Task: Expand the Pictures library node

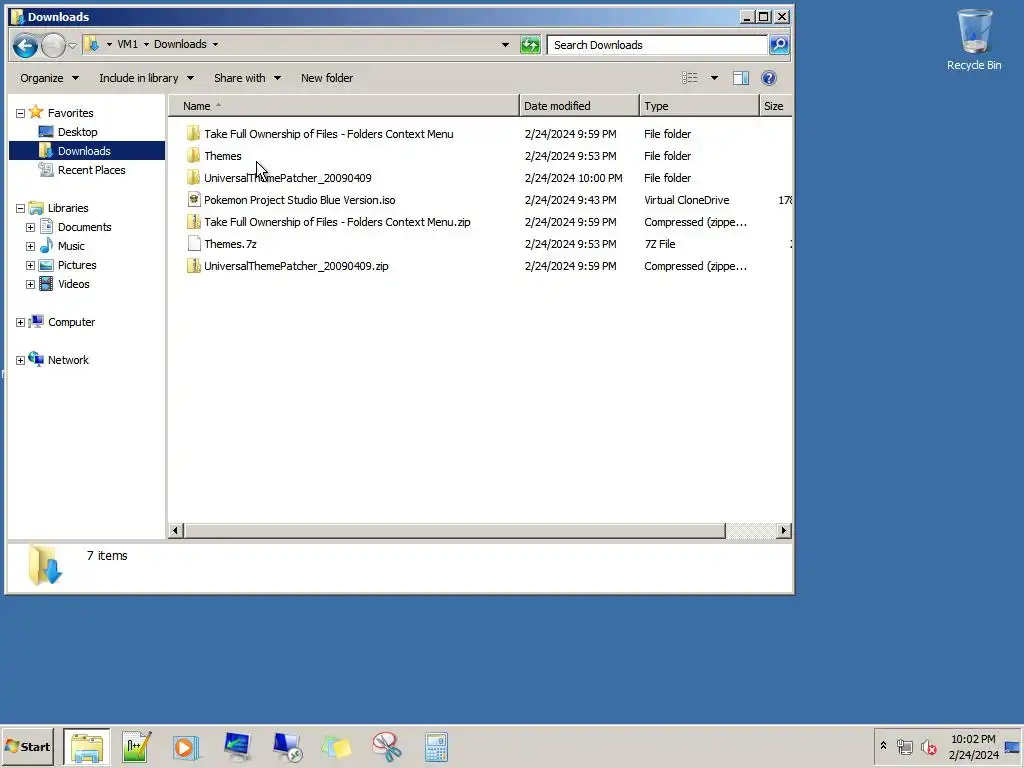Action: point(30,265)
